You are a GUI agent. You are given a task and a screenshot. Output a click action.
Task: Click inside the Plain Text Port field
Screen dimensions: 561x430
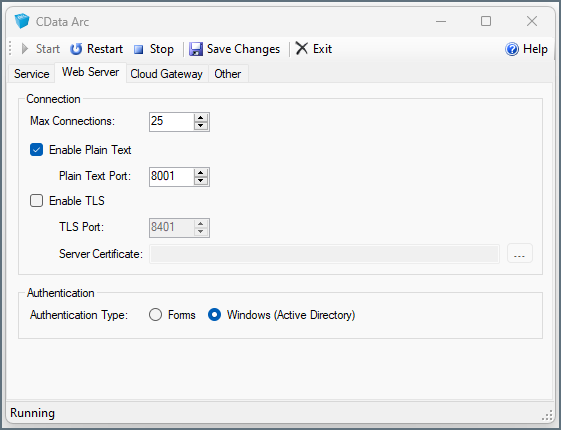pos(172,176)
